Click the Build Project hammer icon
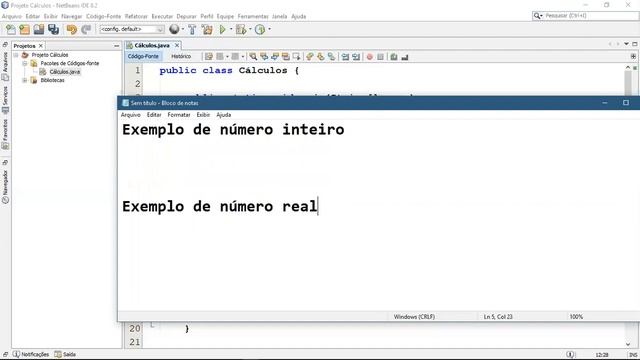Viewport: 640px width, 360px height. click(x=192, y=29)
